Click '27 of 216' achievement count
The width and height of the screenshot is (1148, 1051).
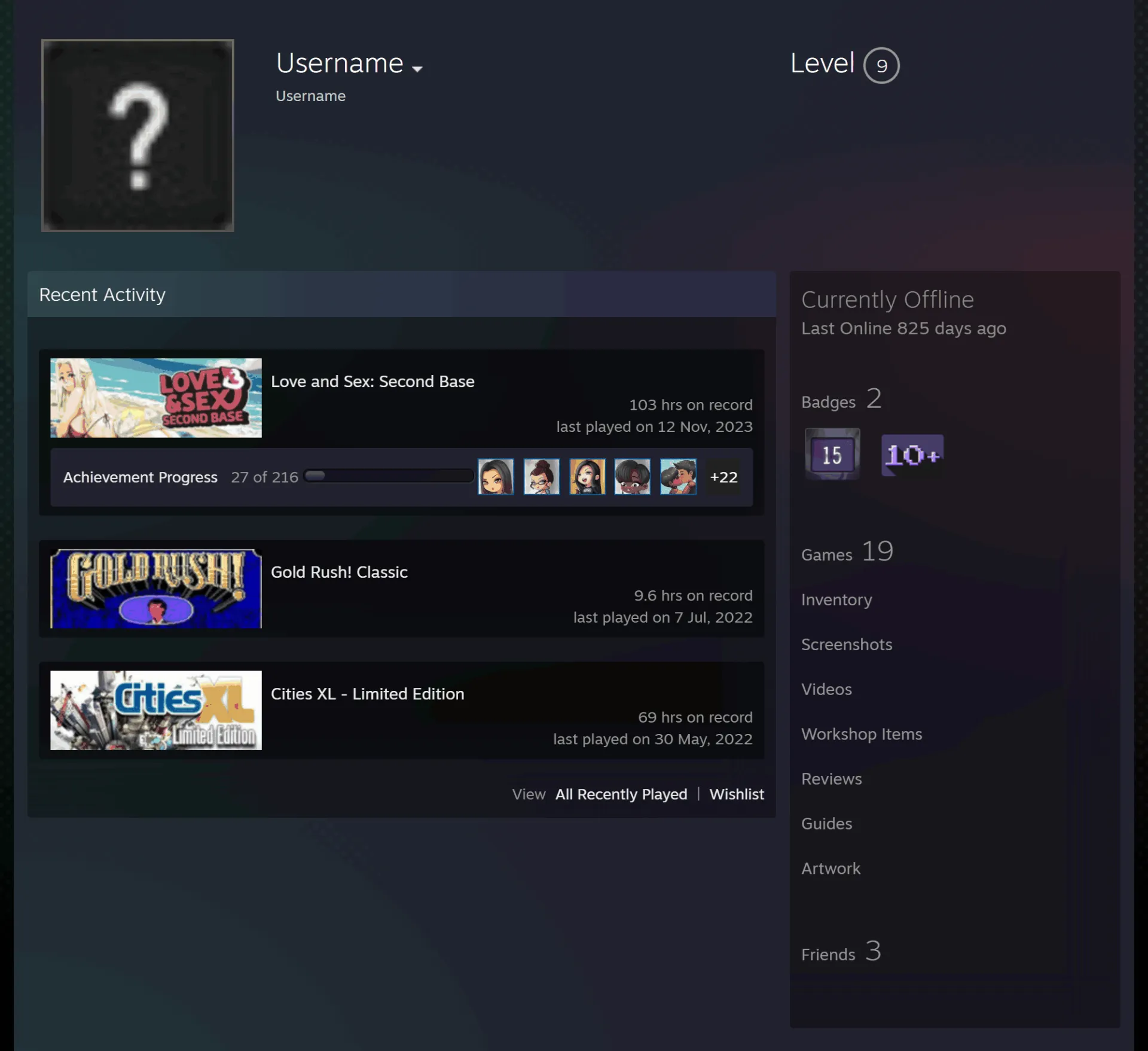click(264, 477)
